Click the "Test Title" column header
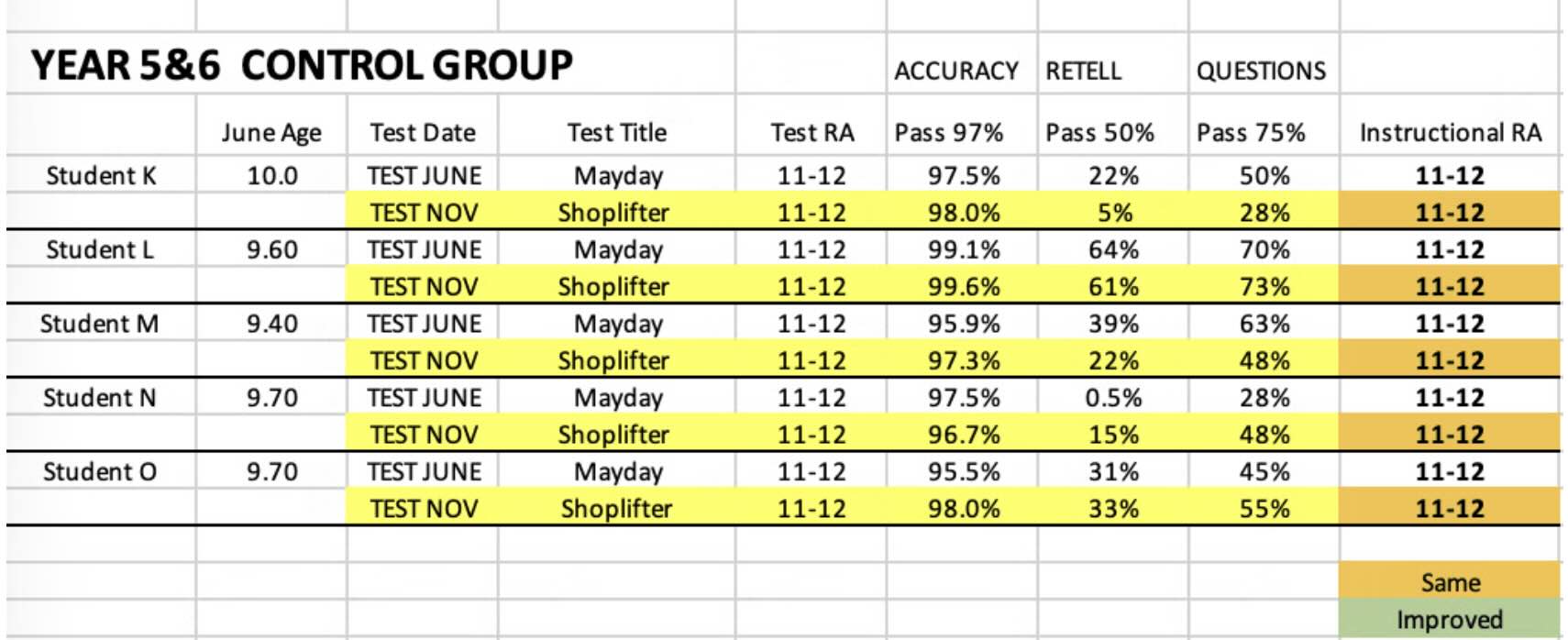 tap(616, 133)
